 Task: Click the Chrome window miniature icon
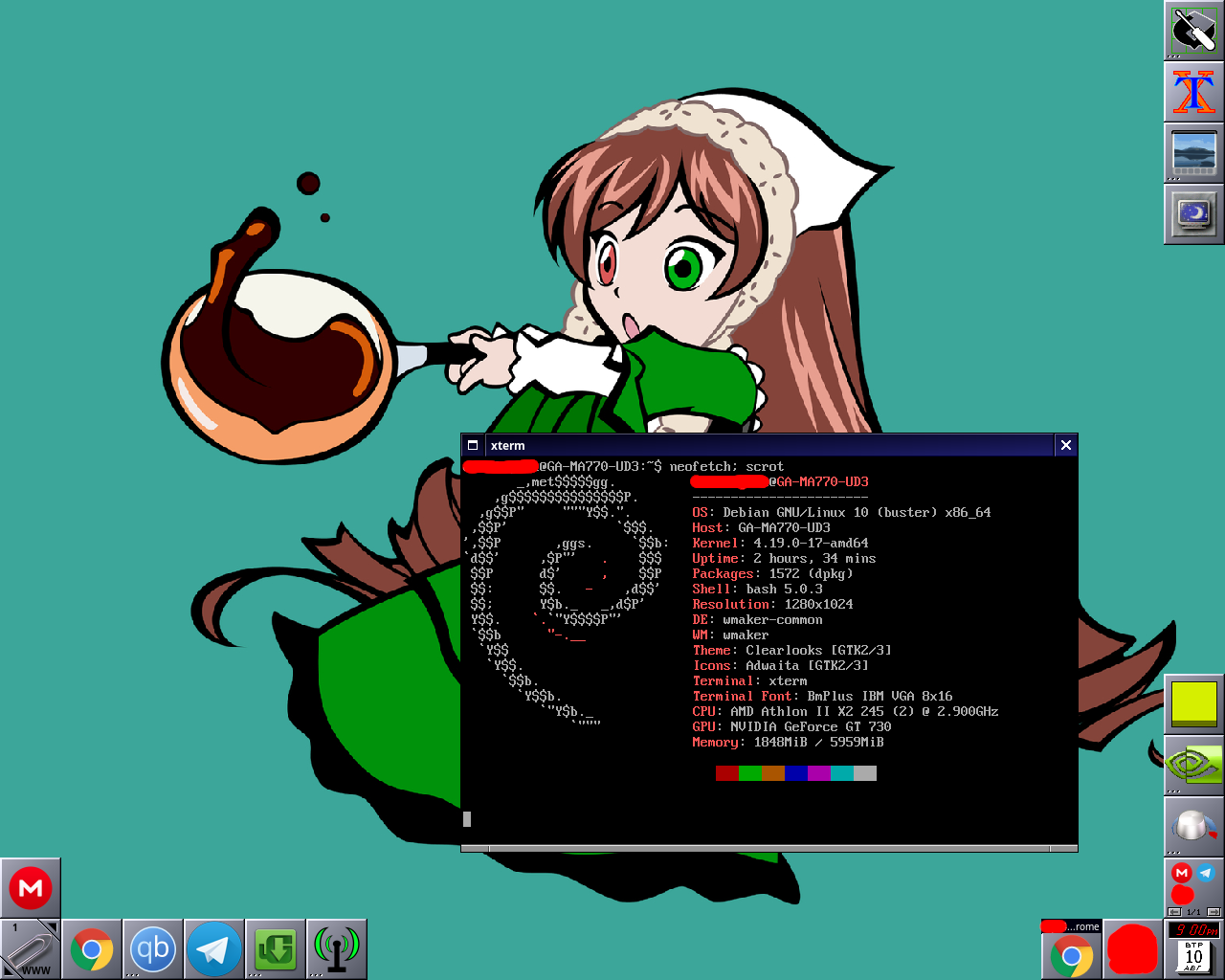point(1071,949)
